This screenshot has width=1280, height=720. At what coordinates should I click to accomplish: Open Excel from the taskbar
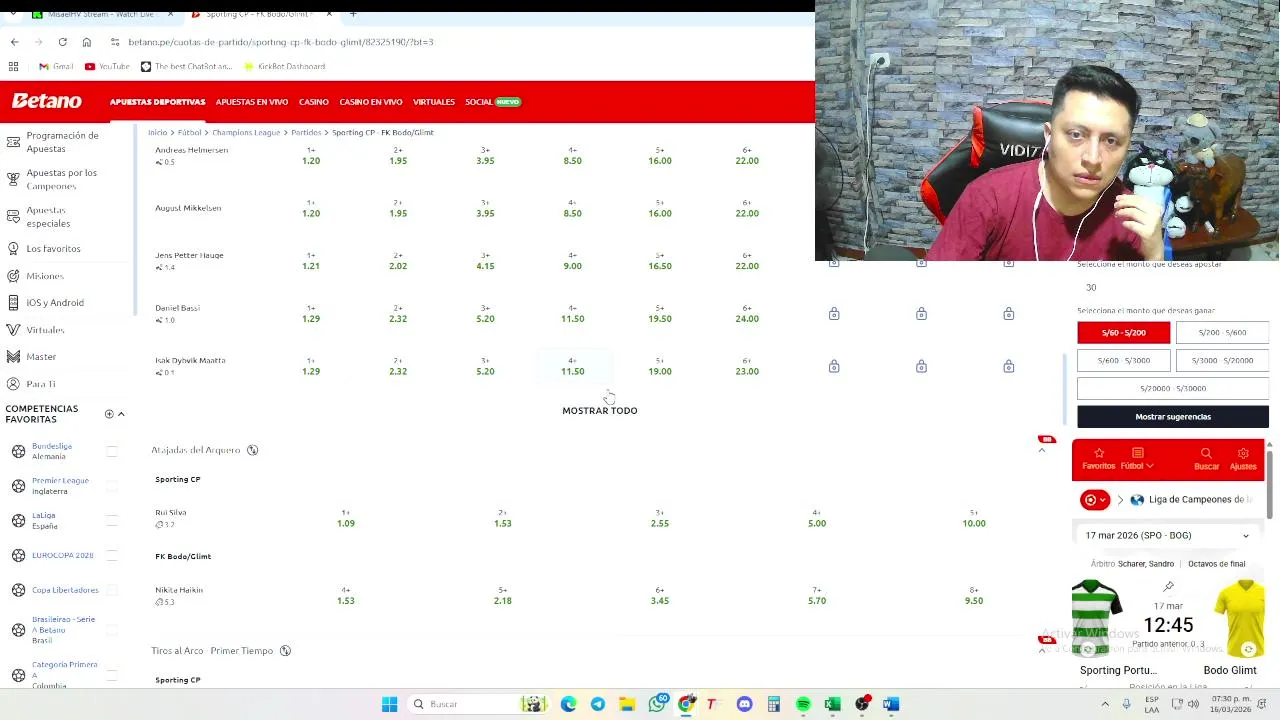coord(832,704)
